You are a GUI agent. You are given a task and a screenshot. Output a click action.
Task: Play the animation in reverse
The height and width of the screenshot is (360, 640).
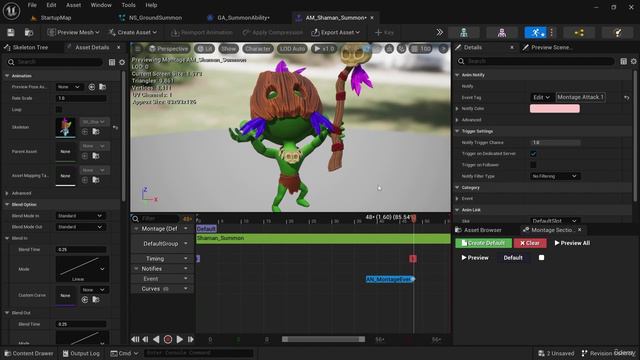[156, 340]
